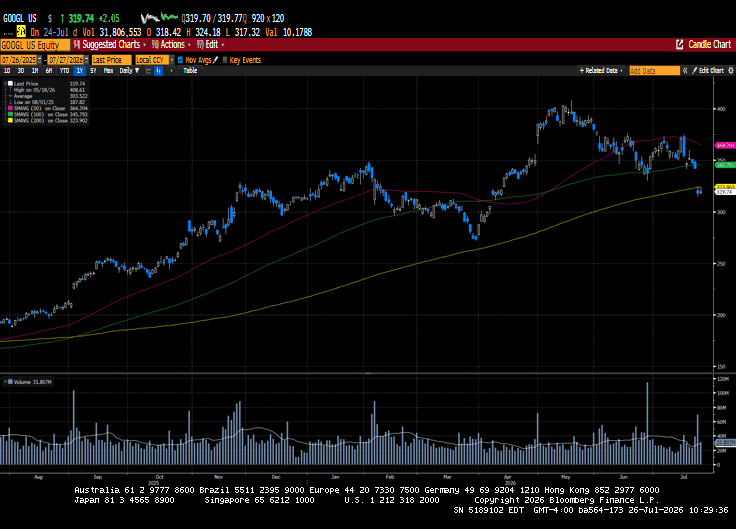Screen dimensions: 736x529
Task: Select the 6M time range
Action: click(49, 71)
